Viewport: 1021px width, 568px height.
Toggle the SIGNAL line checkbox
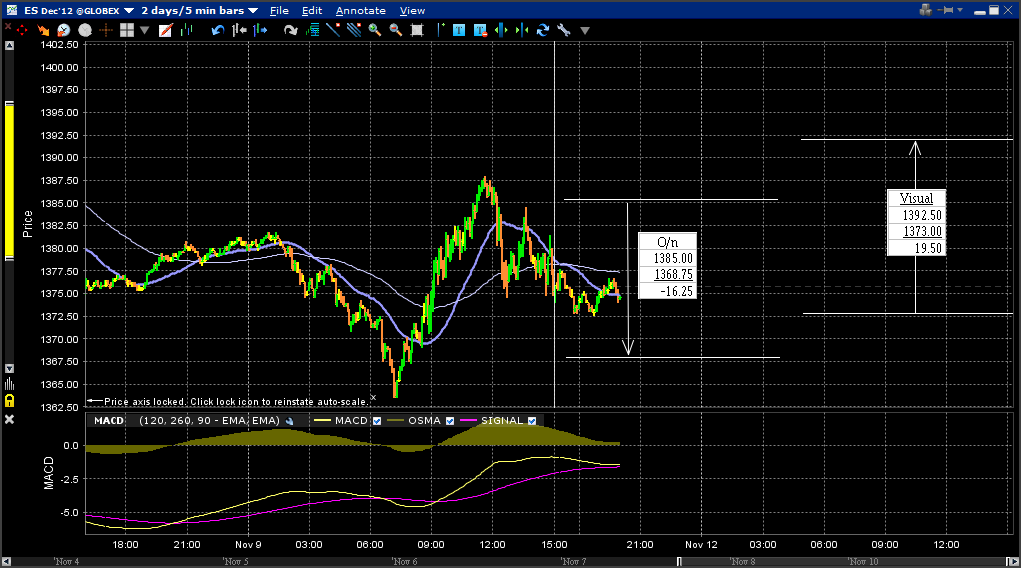pos(532,421)
